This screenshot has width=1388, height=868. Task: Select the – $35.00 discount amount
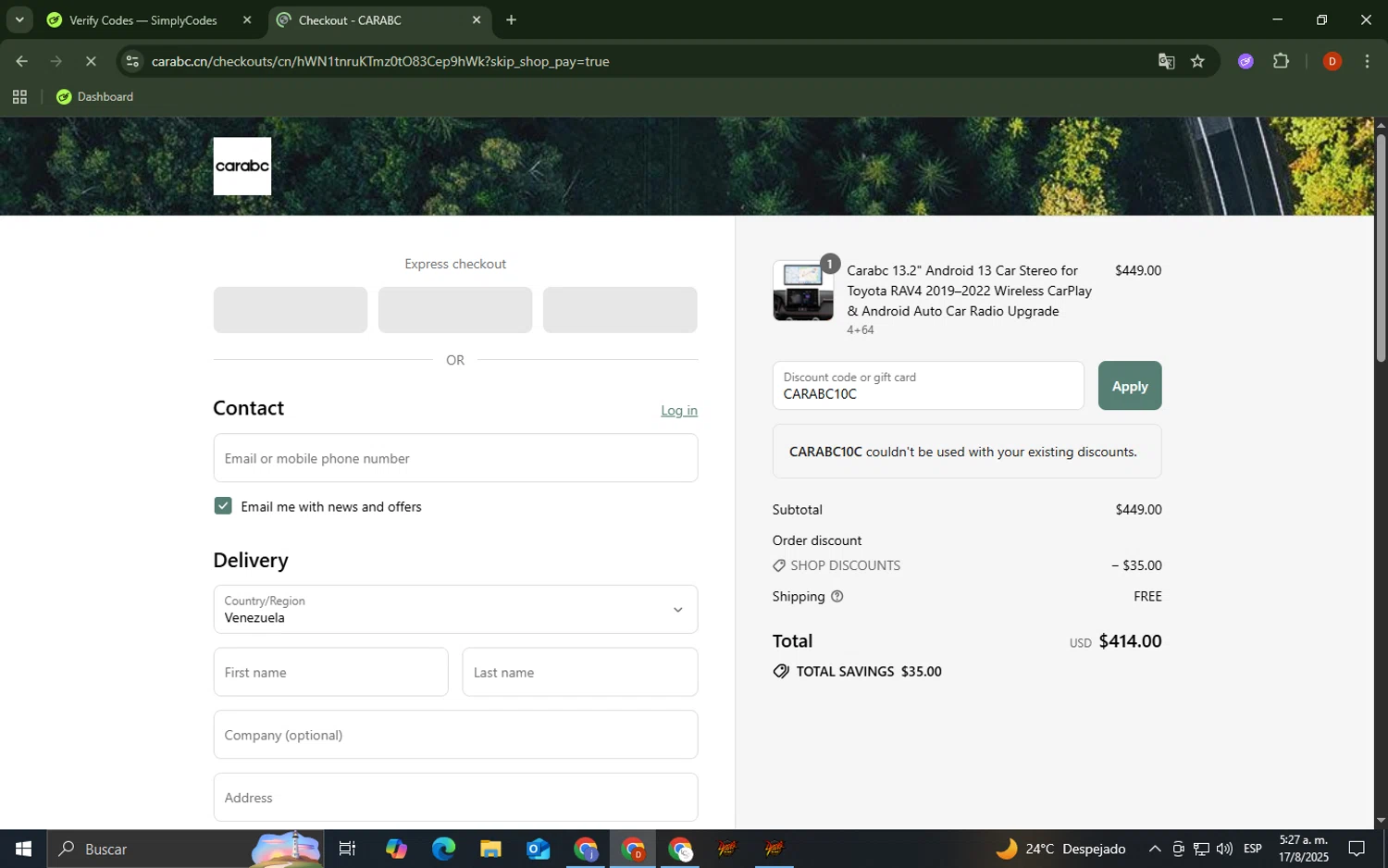point(1136,565)
